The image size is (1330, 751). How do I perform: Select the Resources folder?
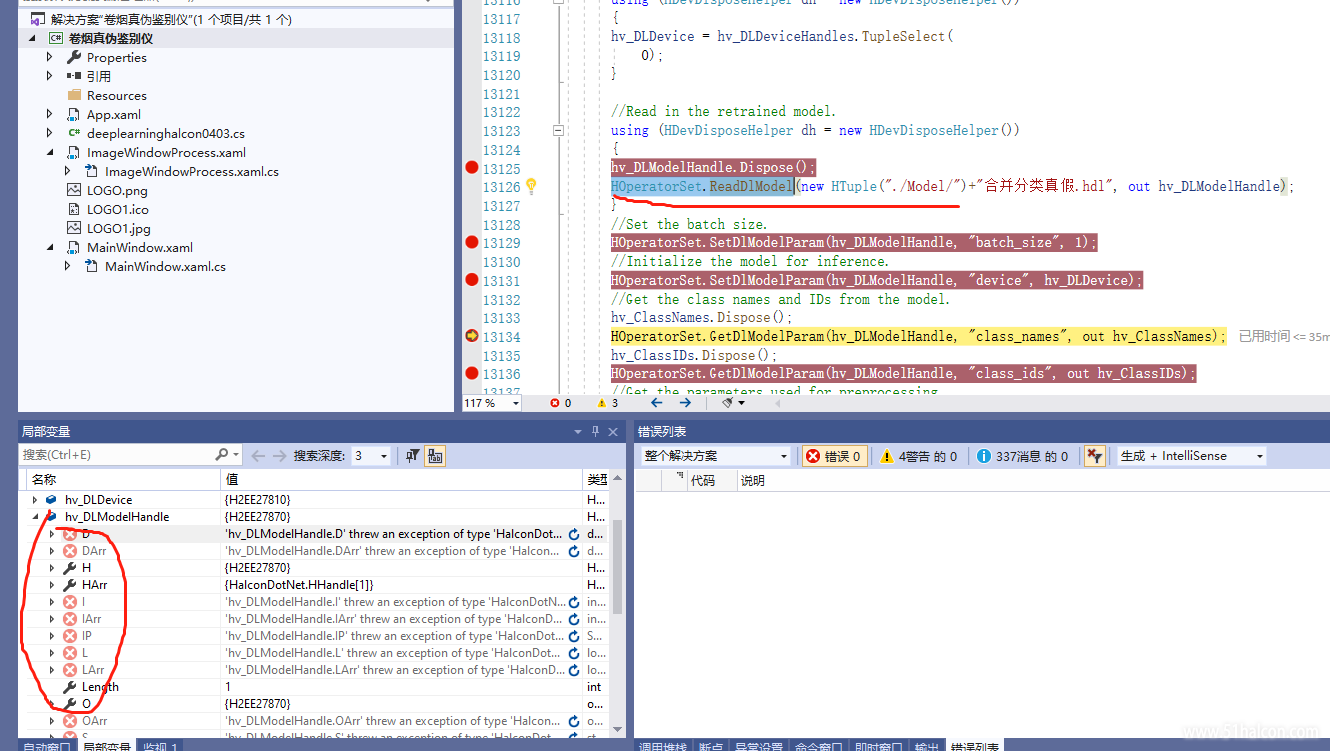click(x=116, y=95)
